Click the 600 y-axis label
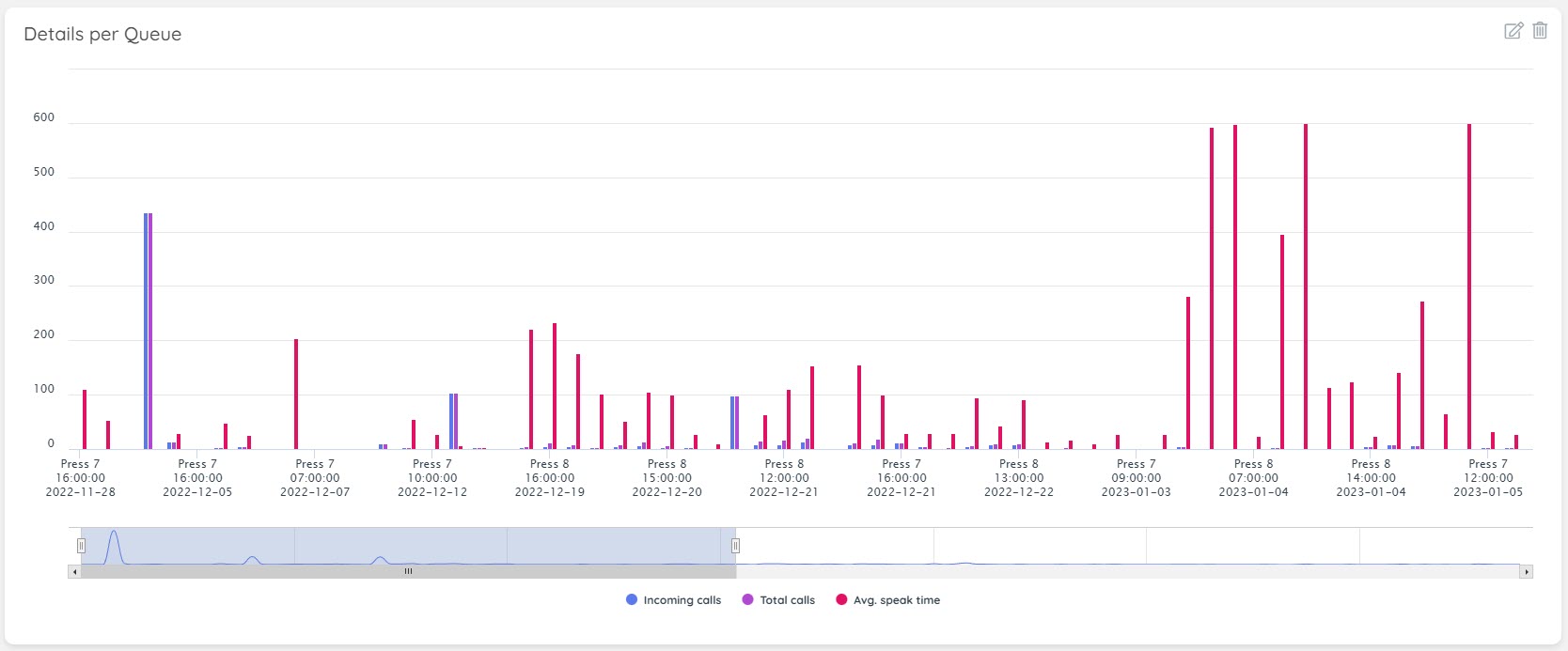 tap(43, 117)
